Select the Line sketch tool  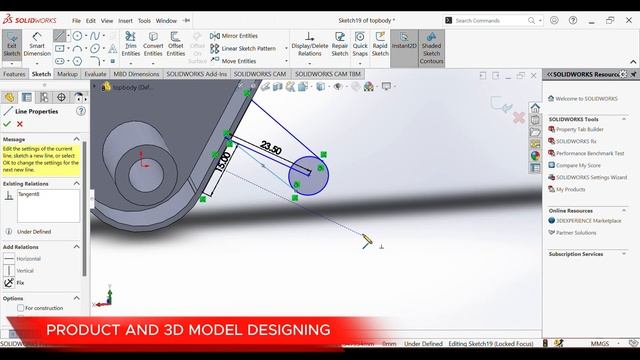tap(59, 36)
